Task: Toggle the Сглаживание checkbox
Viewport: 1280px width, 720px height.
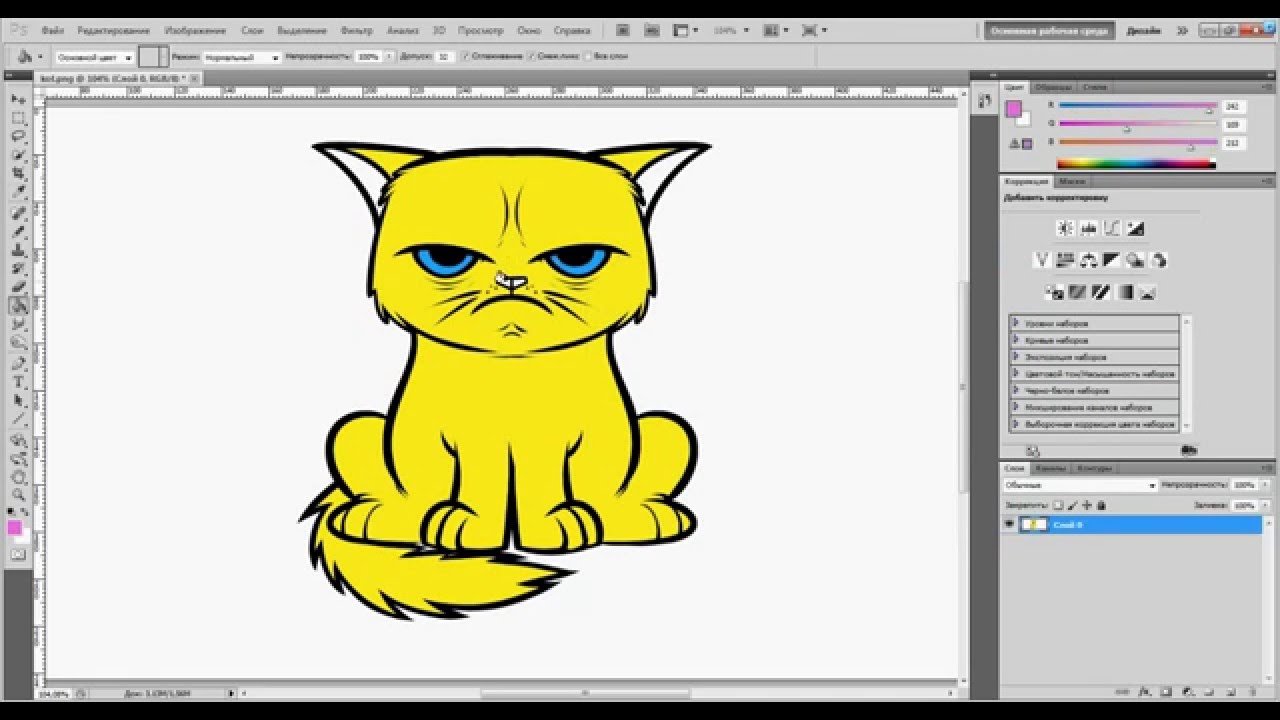Action: point(465,57)
